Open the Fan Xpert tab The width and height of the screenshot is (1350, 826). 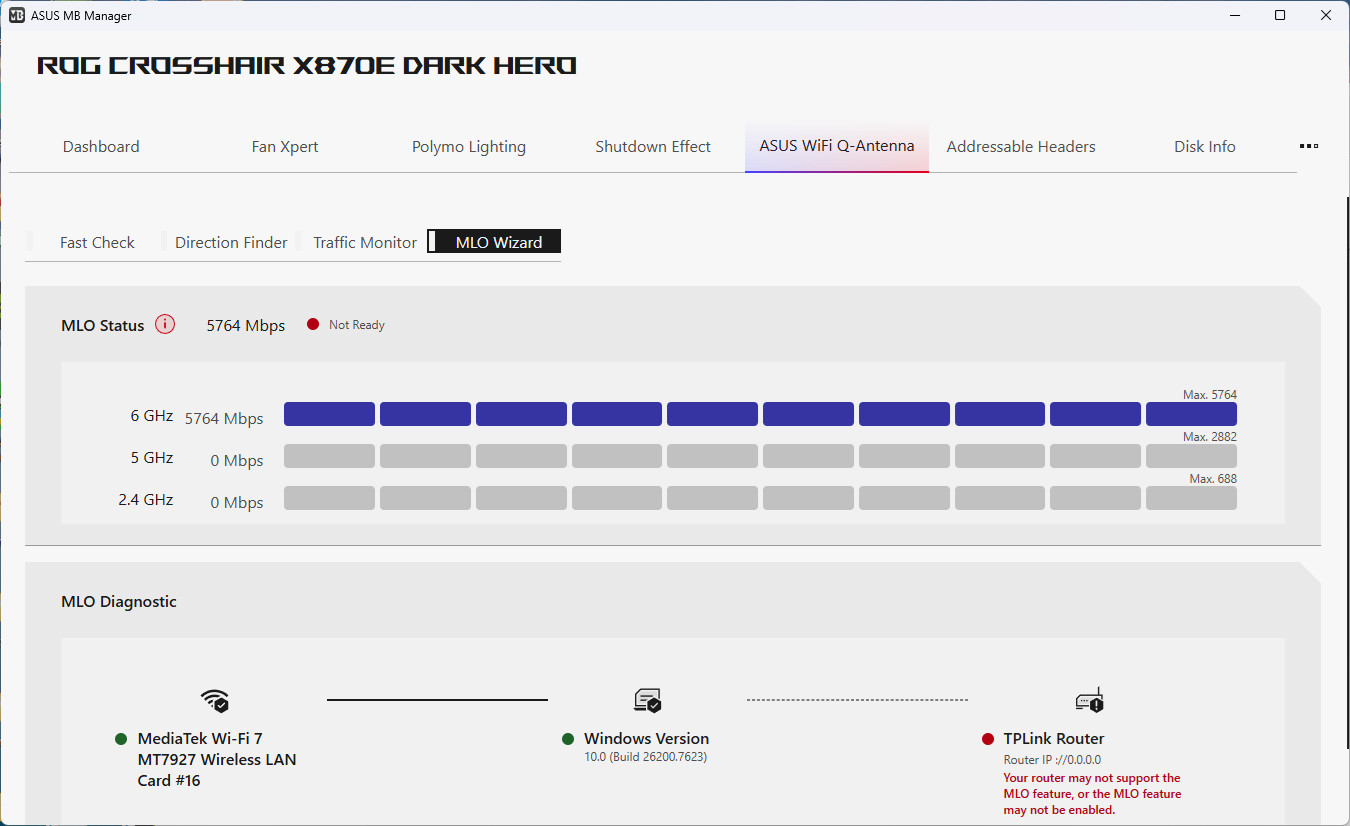285,146
